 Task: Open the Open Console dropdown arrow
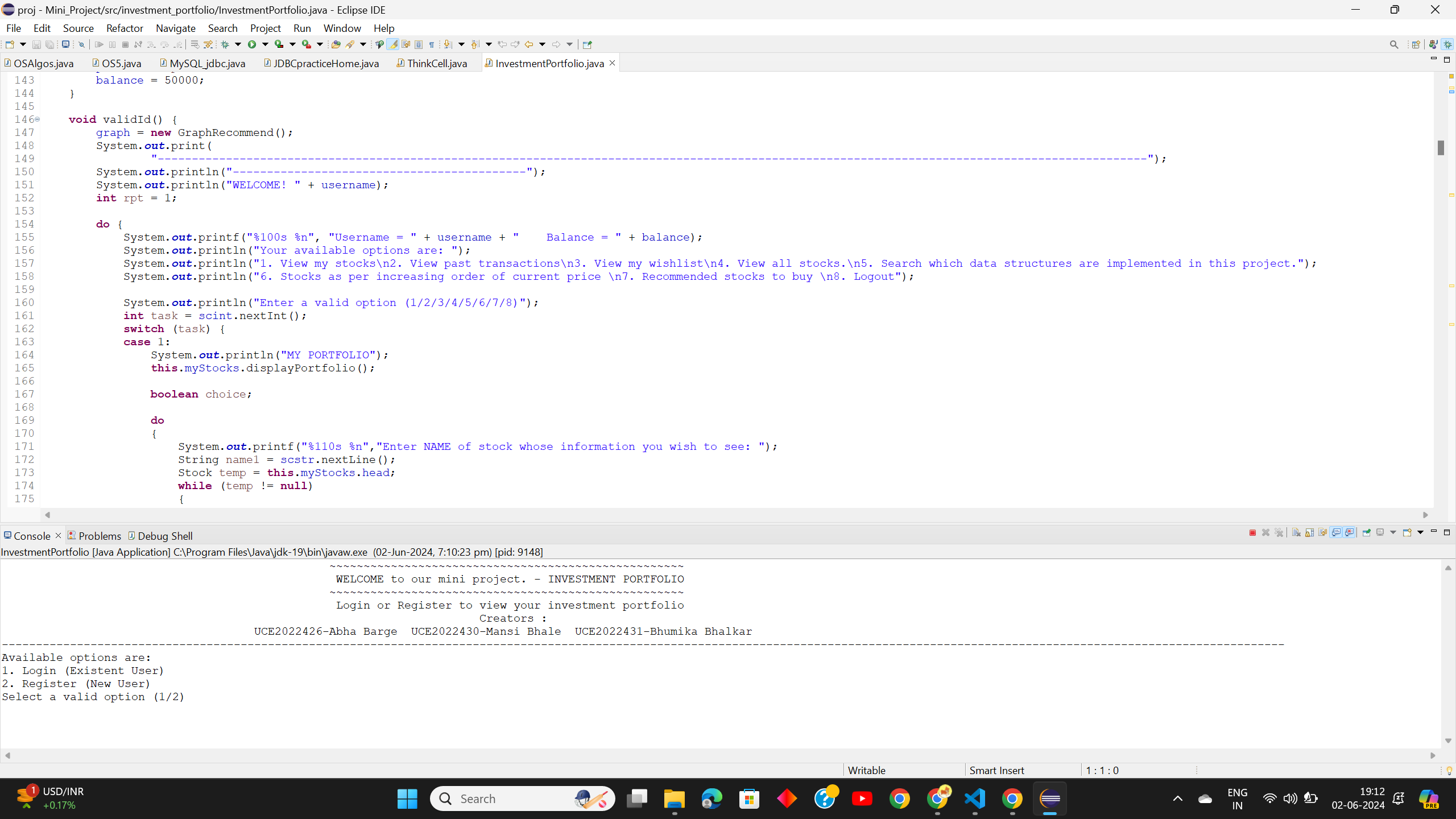coord(1420,532)
